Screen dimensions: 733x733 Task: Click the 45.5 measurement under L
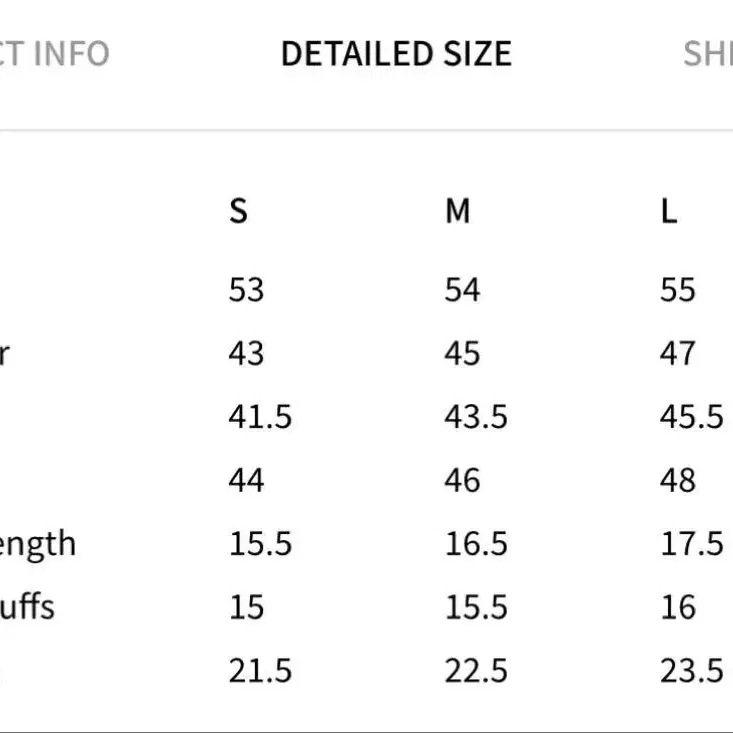[x=691, y=417]
